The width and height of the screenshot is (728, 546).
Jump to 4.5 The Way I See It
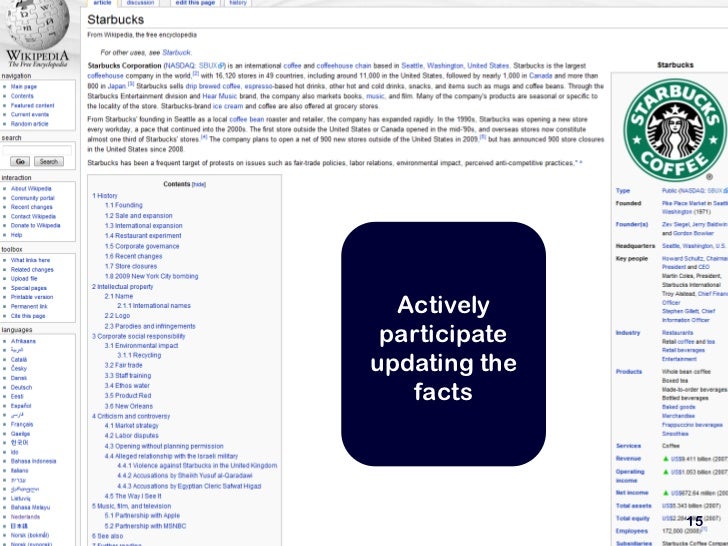[133, 496]
